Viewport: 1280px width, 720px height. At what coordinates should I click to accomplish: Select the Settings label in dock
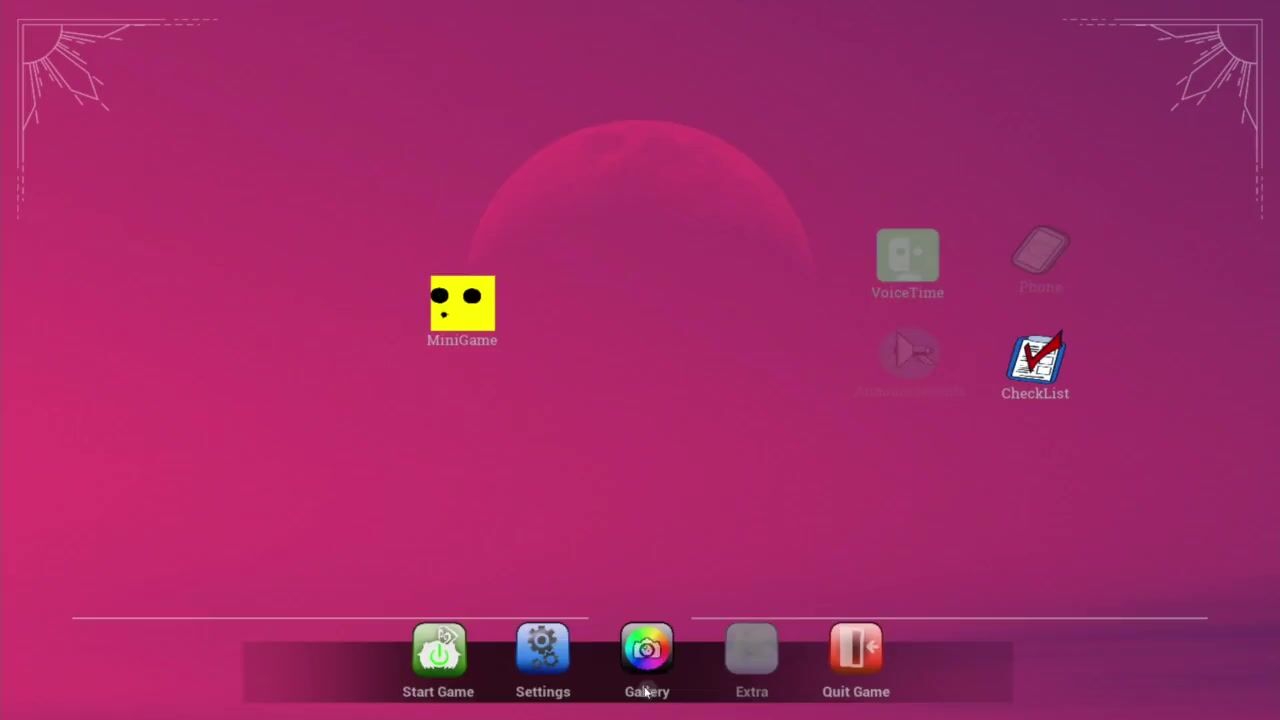(x=543, y=692)
